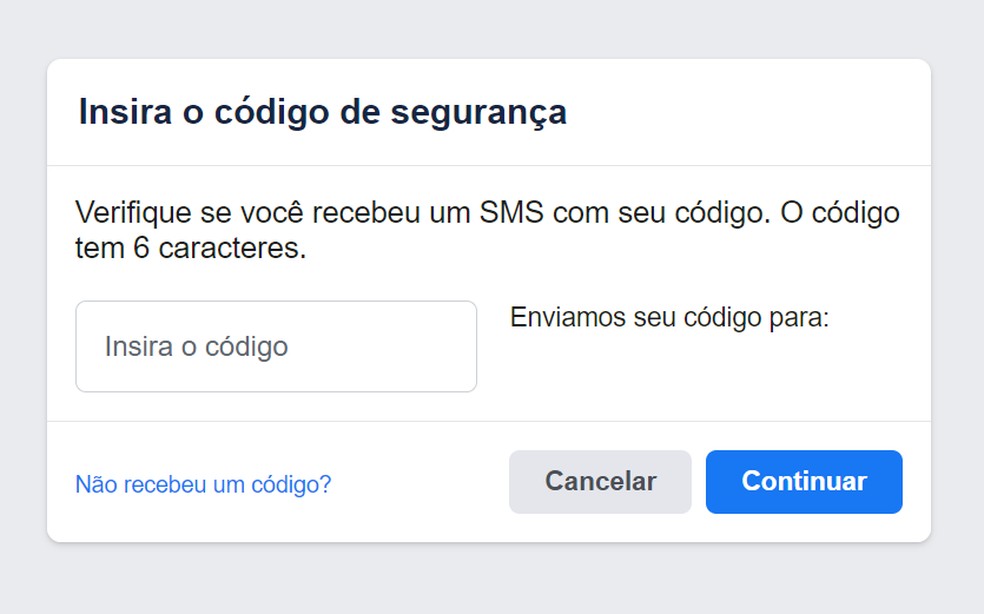984x614 pixels.
Task: Select the instruction text about the SMS code
Action: [x=487, y=212]
